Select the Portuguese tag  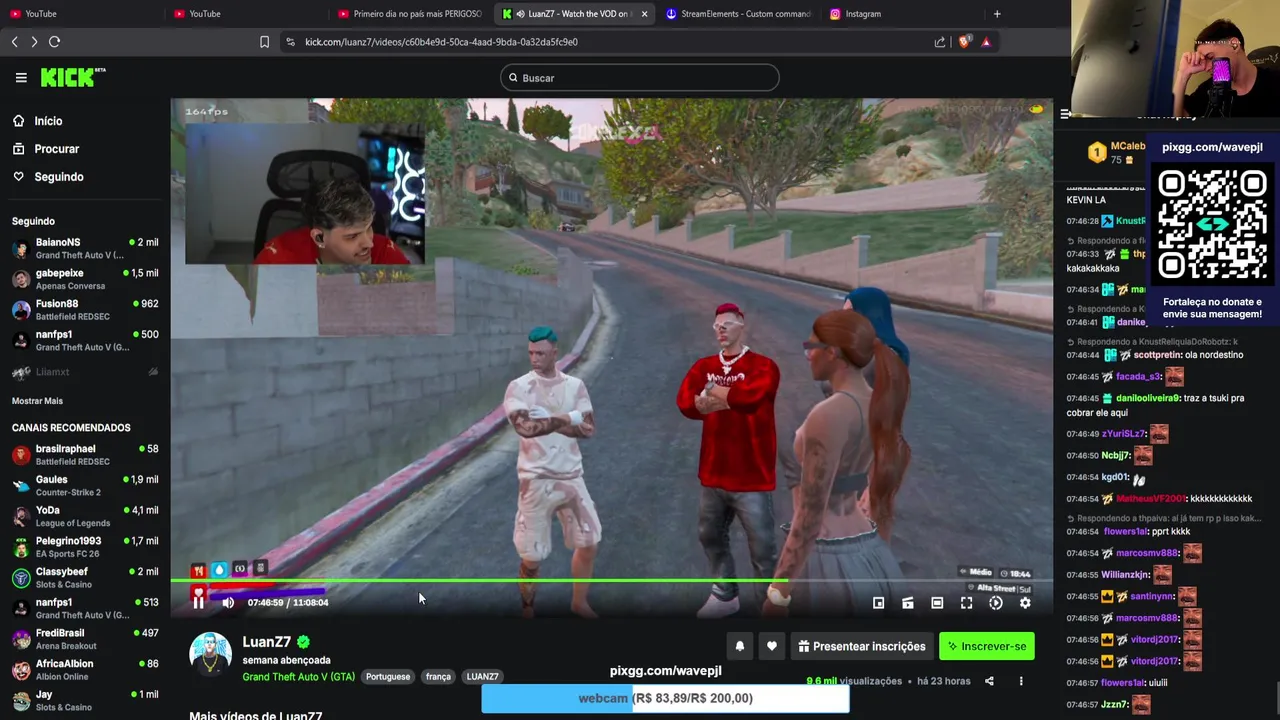click(x=388, y=677)
